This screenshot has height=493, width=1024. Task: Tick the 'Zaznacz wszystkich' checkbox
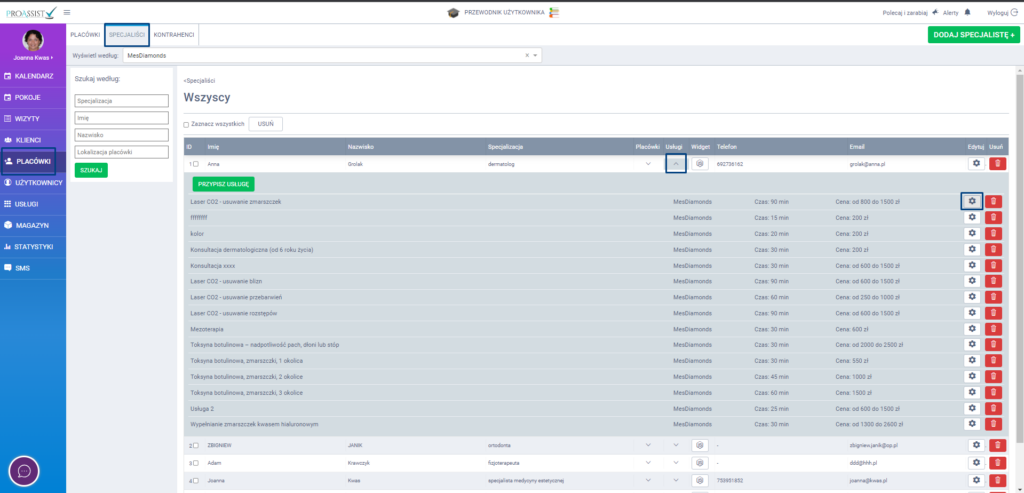186,124
